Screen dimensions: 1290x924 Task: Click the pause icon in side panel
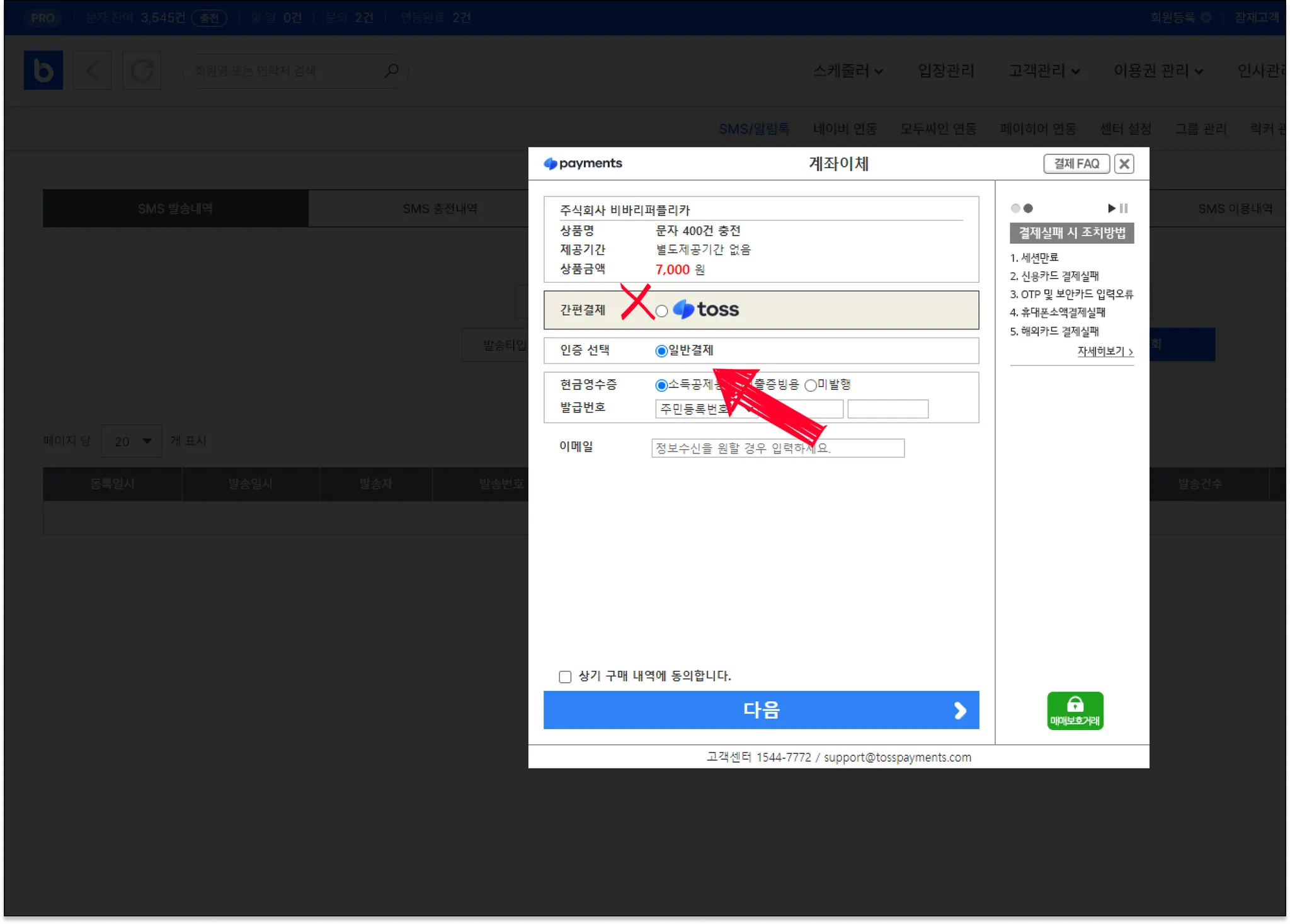pyautogui.click(x=1124, y=208)
